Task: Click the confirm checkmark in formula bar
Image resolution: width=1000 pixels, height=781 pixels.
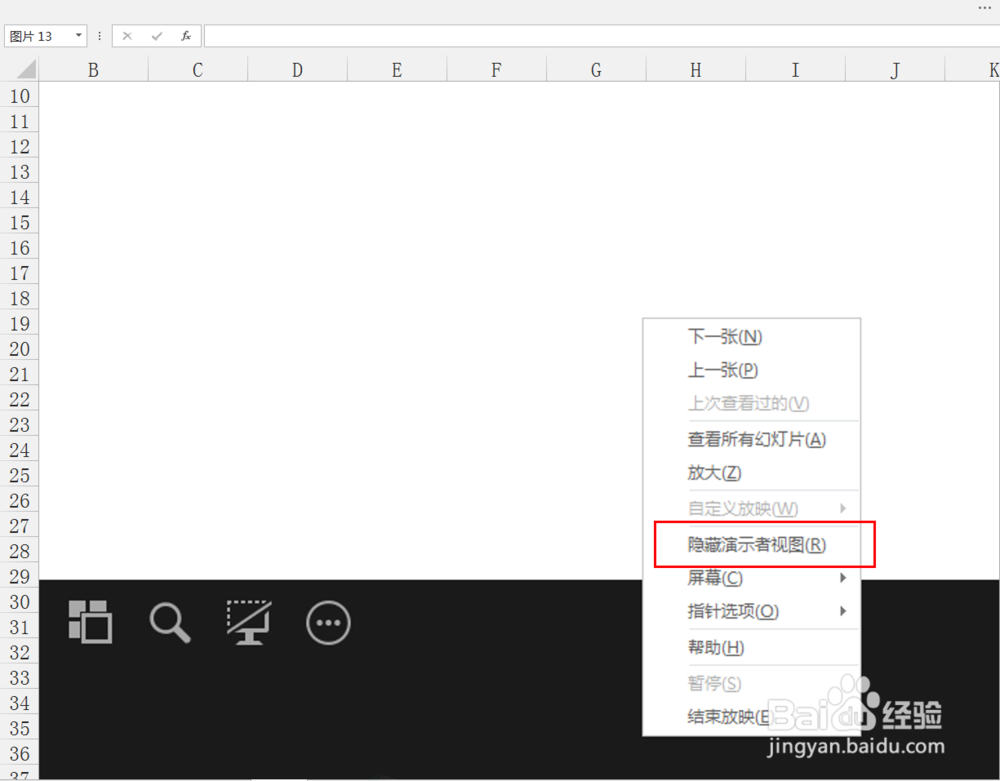Action: (x=157, y=36)
